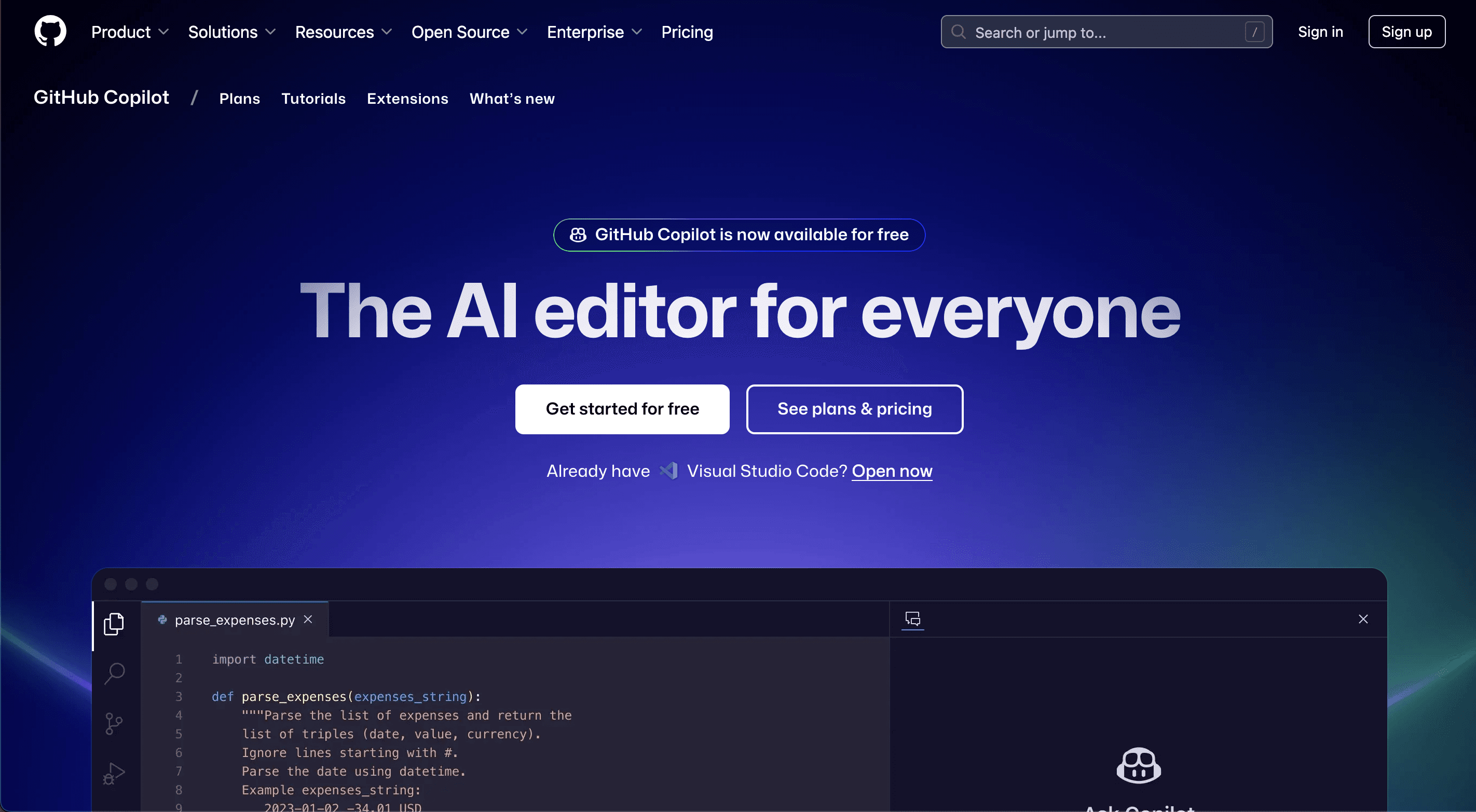1476x812 pixels.
Task: Click the 'def parse_expenses' code line
Action: click(346, 696)
